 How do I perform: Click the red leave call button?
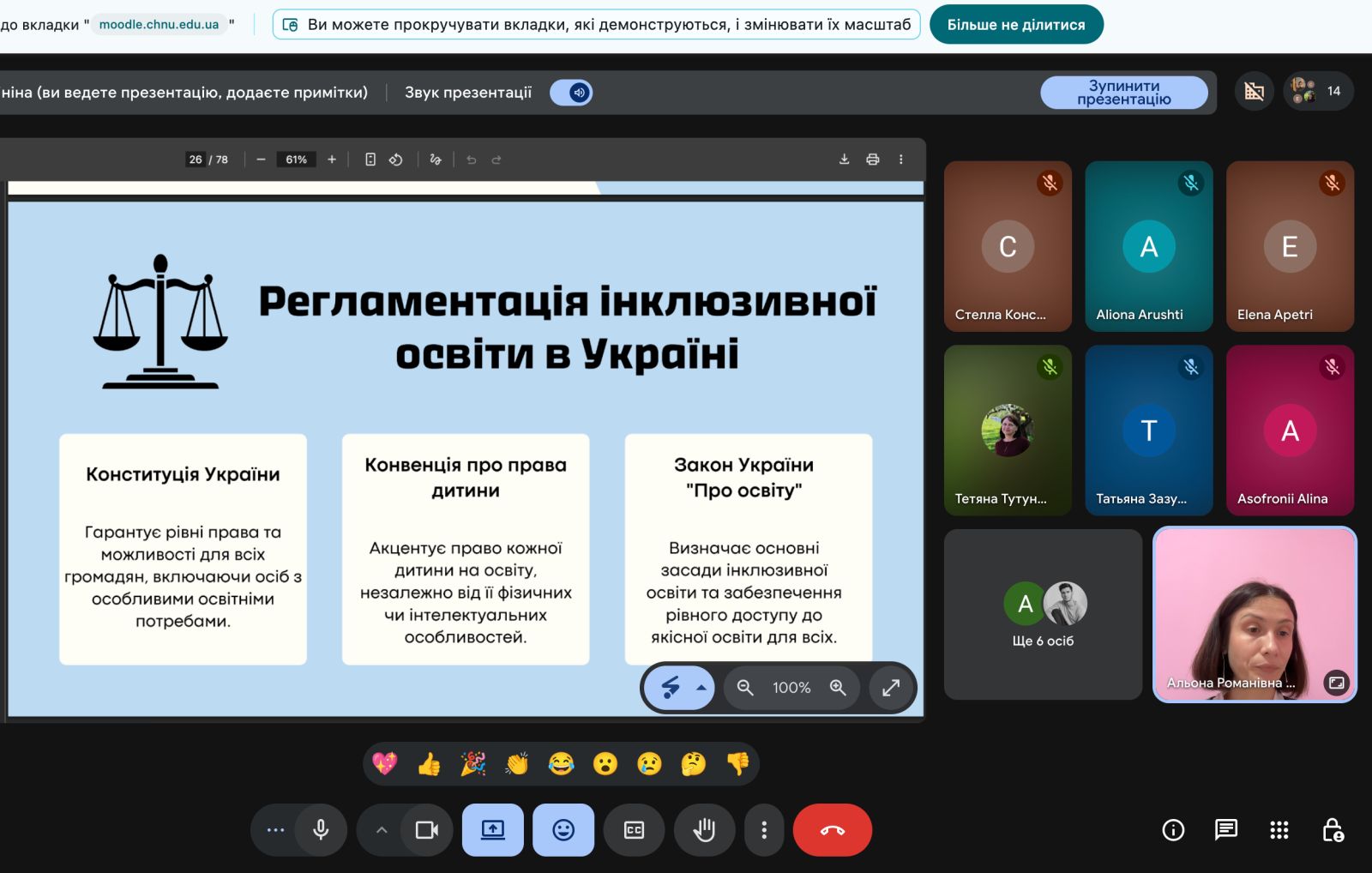point(832,830)
